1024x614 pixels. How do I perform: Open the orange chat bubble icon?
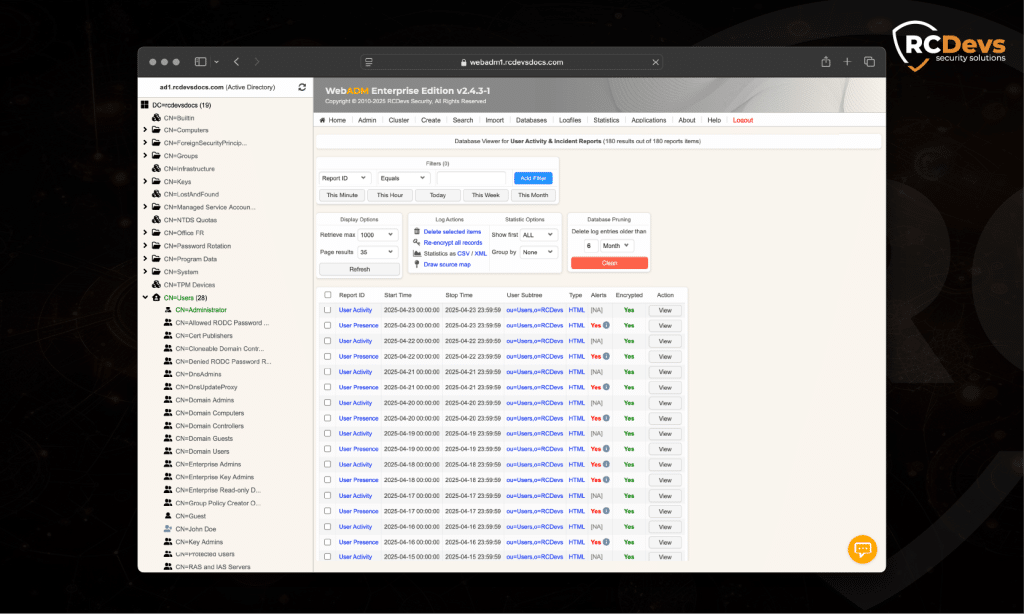862,549
